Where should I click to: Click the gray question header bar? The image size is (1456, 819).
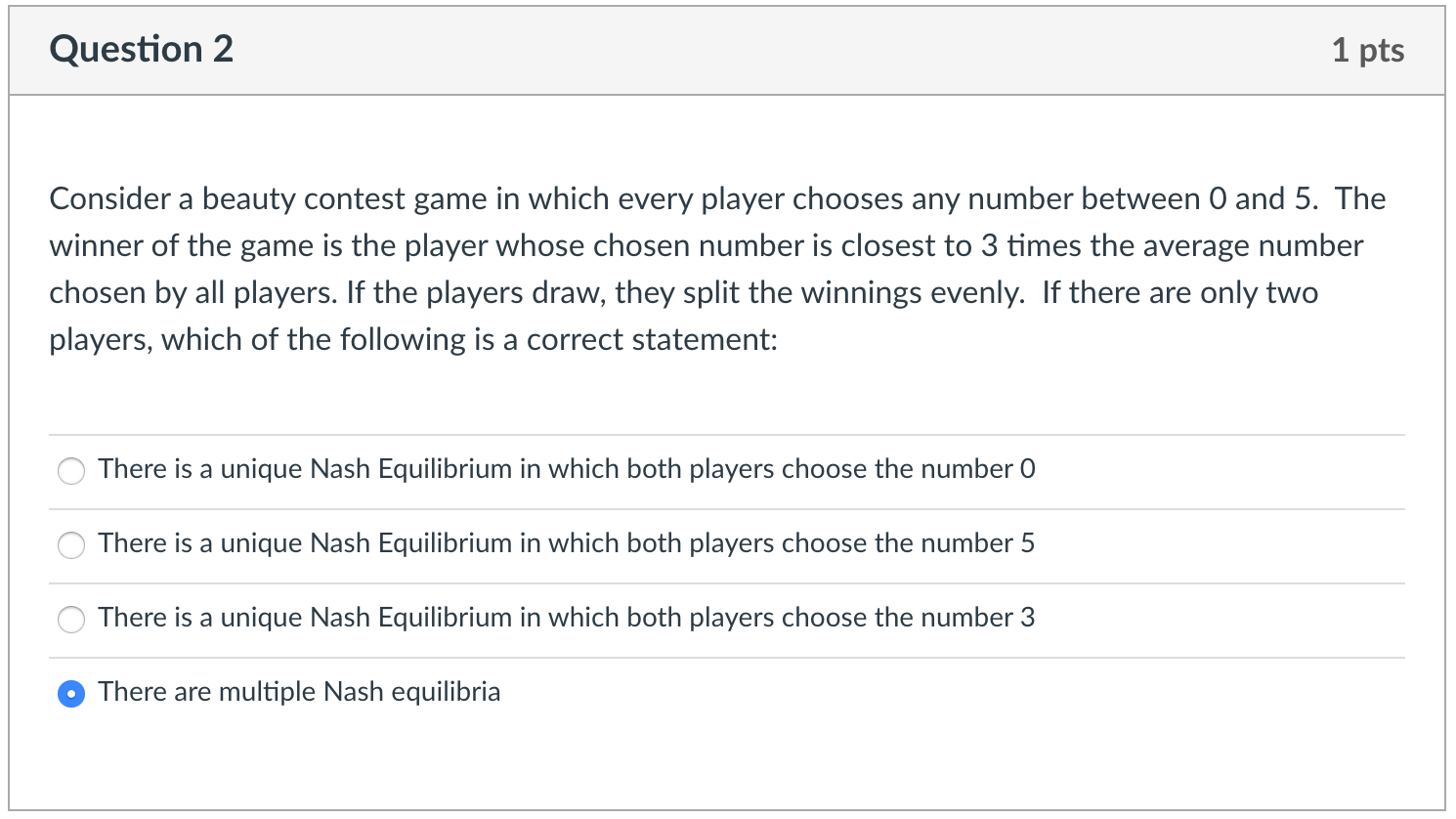727,51
